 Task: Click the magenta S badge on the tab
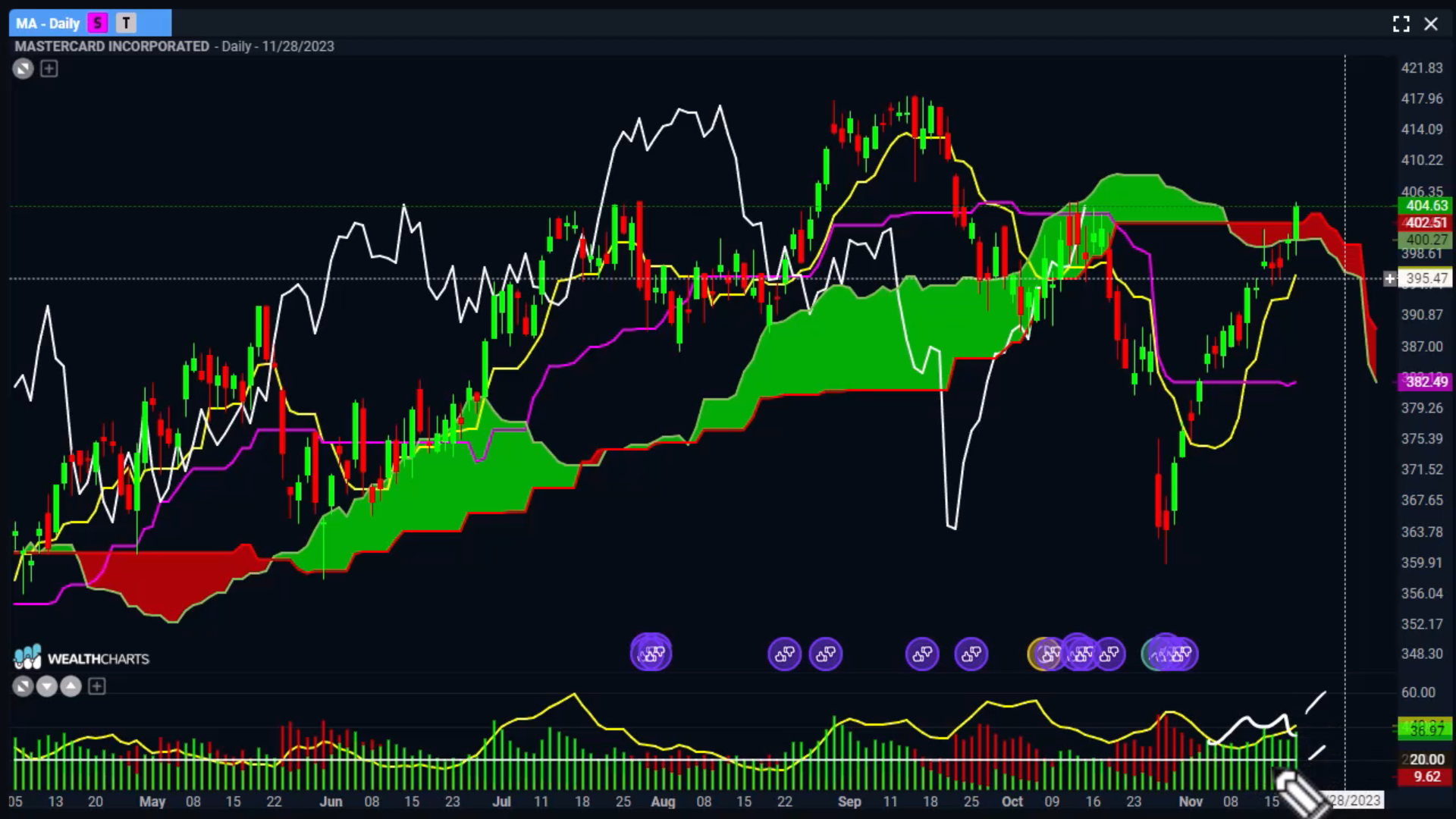(98, 24)
